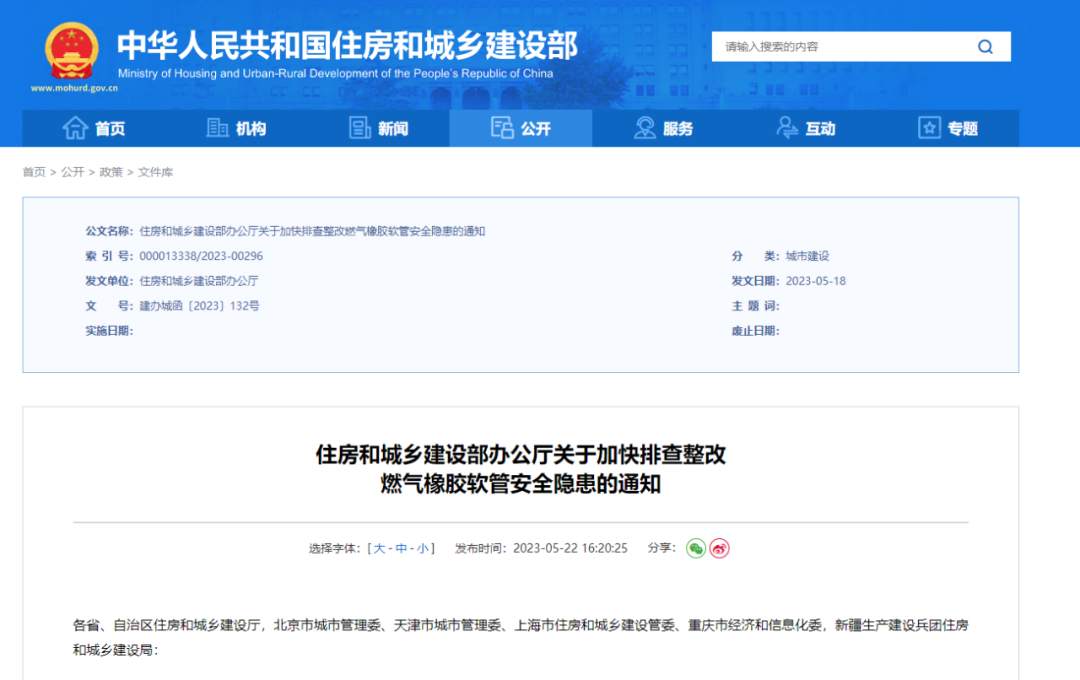Click the newspaper icon beside 新闻
Image resolution: width=1080 pixels, height=680 pixels.
point(360,128)
